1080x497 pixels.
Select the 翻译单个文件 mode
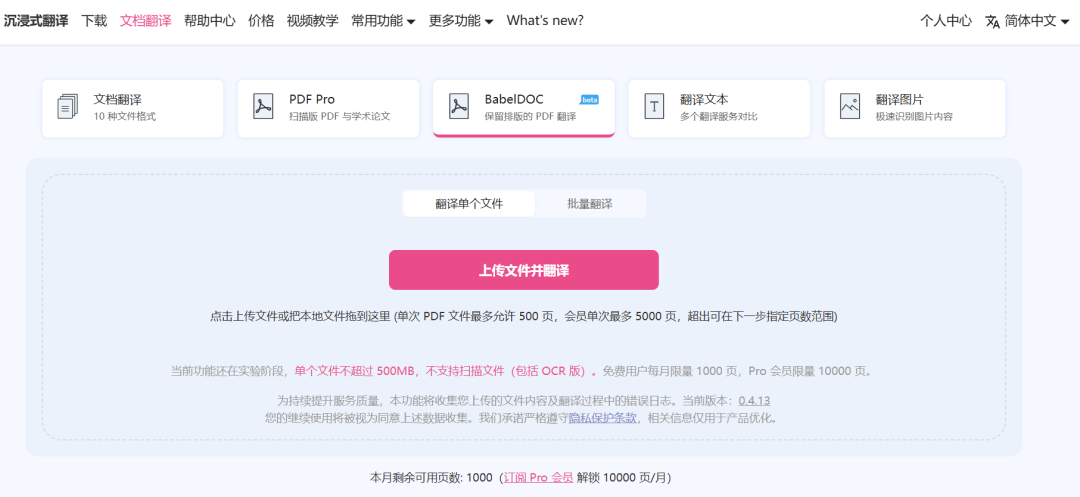click(469, 204)
